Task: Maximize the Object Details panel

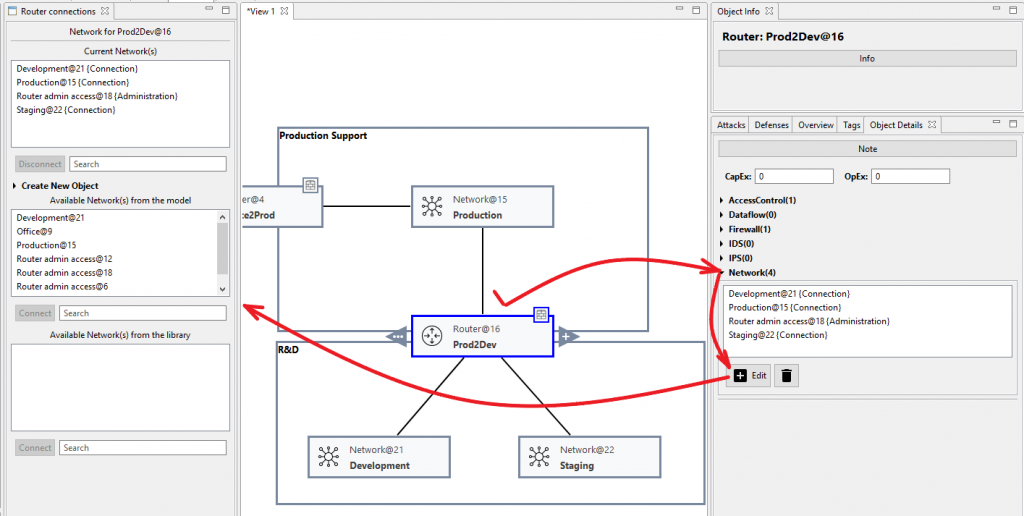Action: (1013, 123)
